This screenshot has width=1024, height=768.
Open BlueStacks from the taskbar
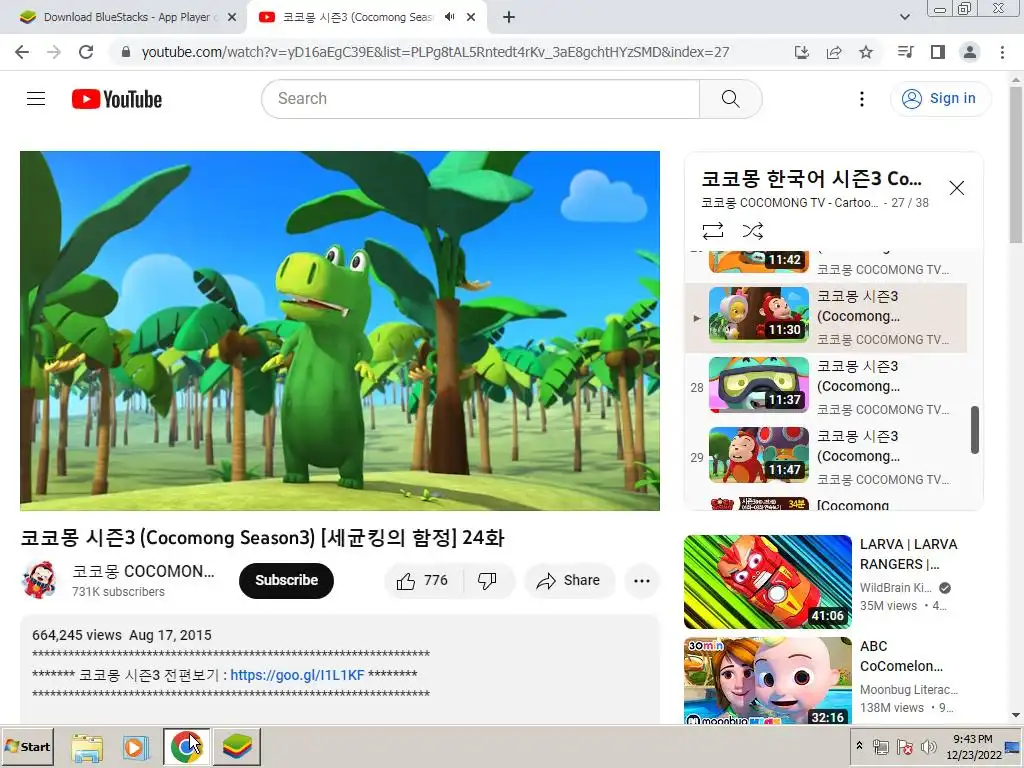[x=236, y=747]
